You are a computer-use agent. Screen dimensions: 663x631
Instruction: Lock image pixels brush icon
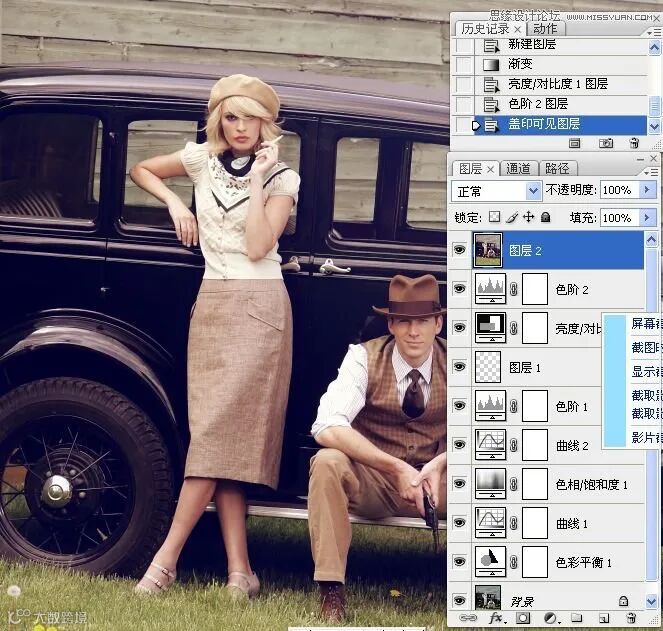coord(512,217)
